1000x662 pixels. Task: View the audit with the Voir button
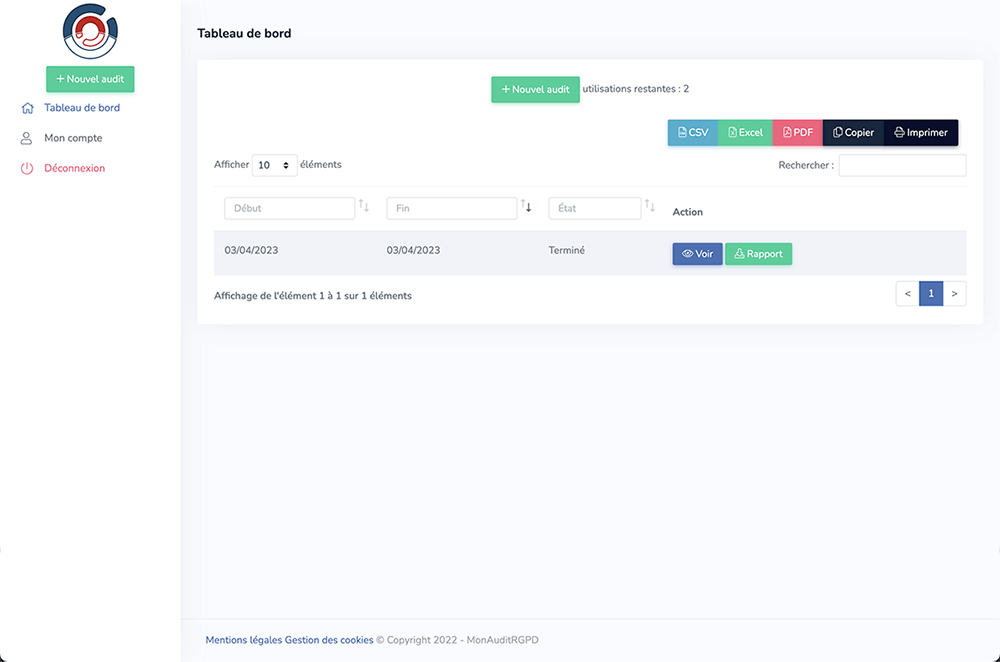(x=697, y=254)
